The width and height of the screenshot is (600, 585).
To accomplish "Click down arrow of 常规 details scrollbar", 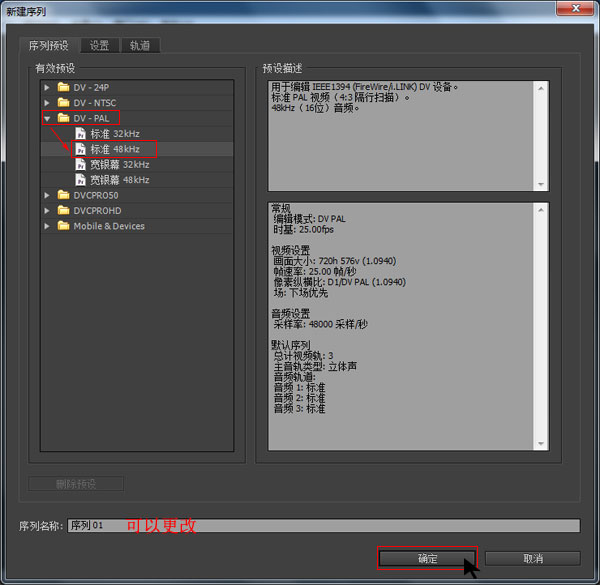I will (x=541, y=443).
